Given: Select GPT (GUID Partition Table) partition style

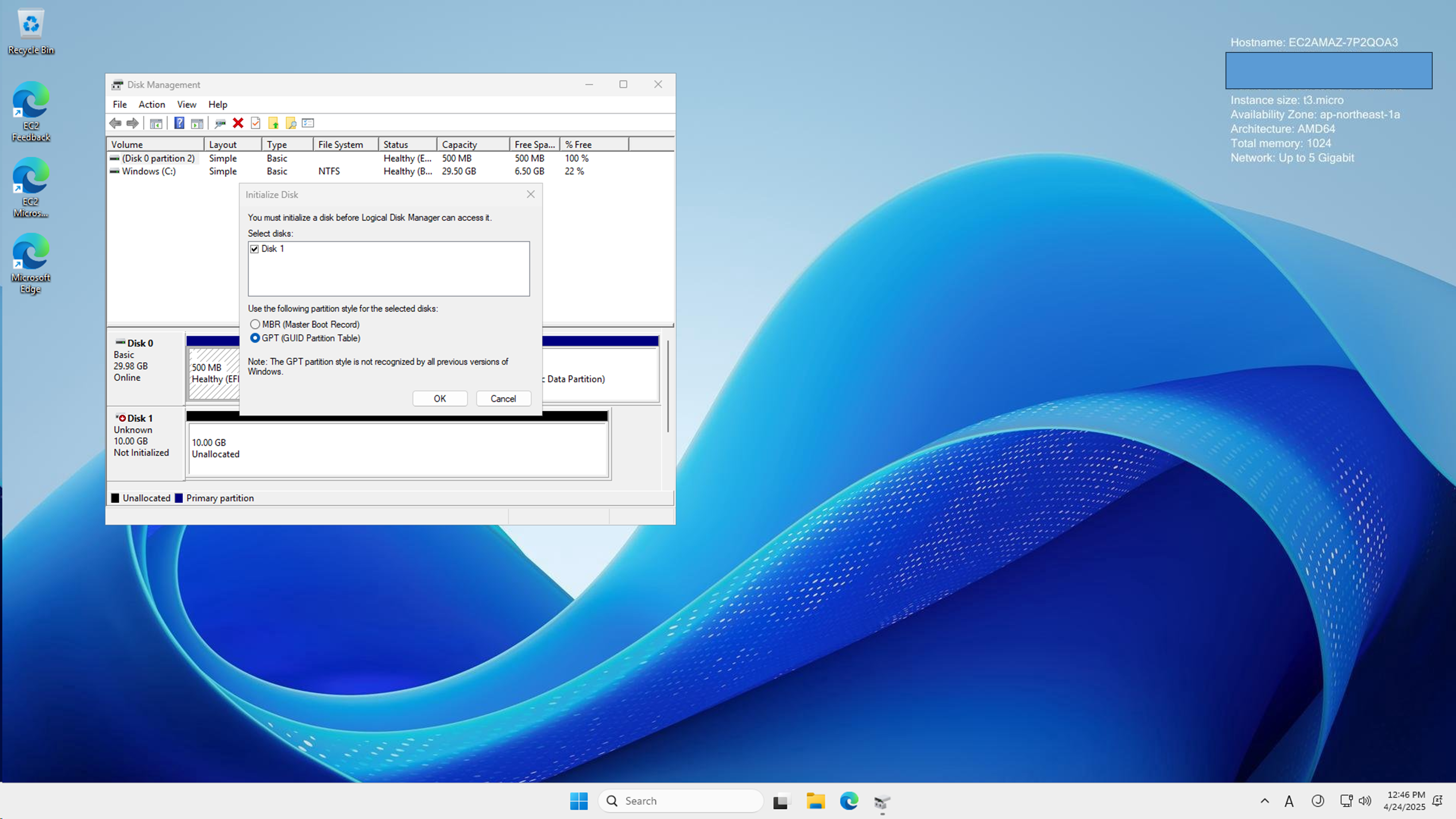Looking at the screenshot, I should coord(255,338).
